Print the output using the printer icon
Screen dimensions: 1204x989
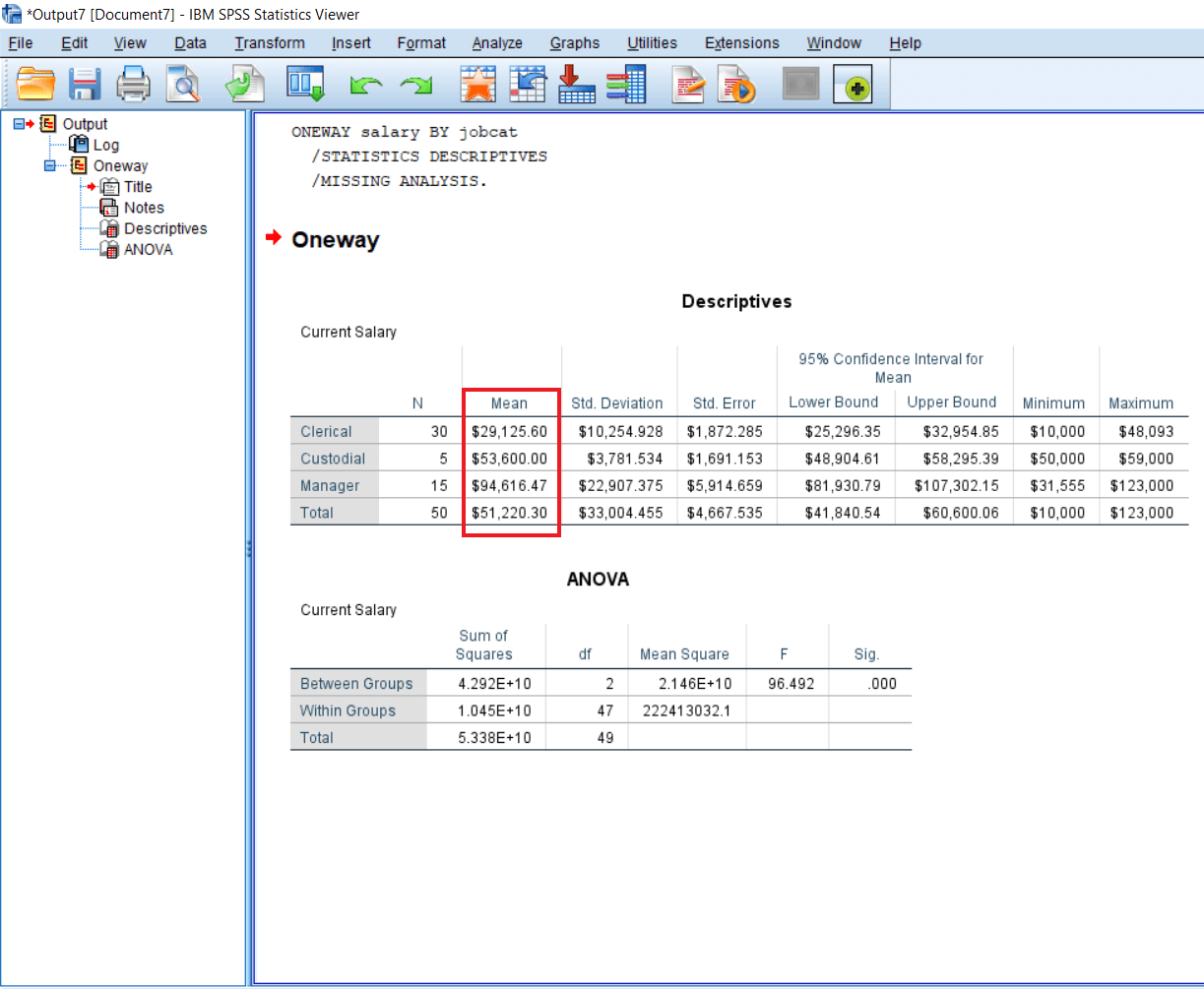pyautogui.click(x=134, y=85)
